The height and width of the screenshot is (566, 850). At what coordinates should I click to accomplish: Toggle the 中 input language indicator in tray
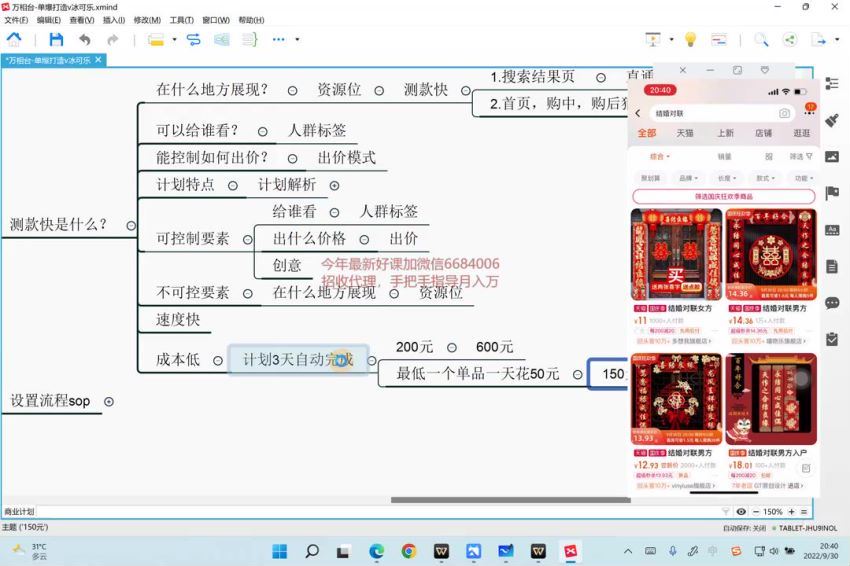pos(712,551)
